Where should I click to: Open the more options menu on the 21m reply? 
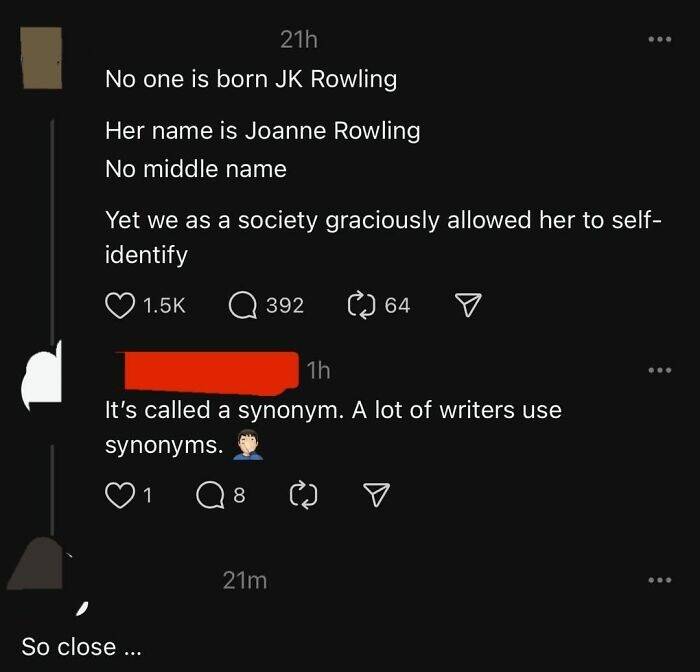tap(660, 580)
